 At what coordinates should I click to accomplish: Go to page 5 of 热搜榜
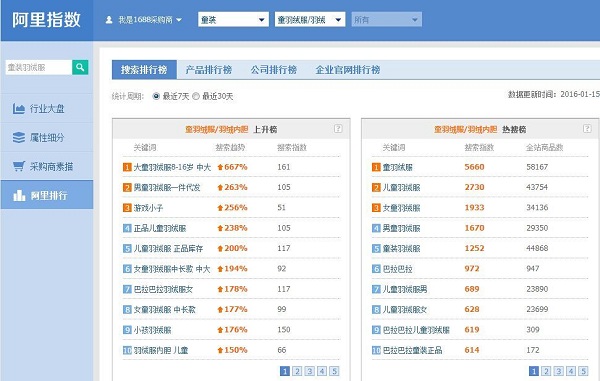[x=583, y=371]
